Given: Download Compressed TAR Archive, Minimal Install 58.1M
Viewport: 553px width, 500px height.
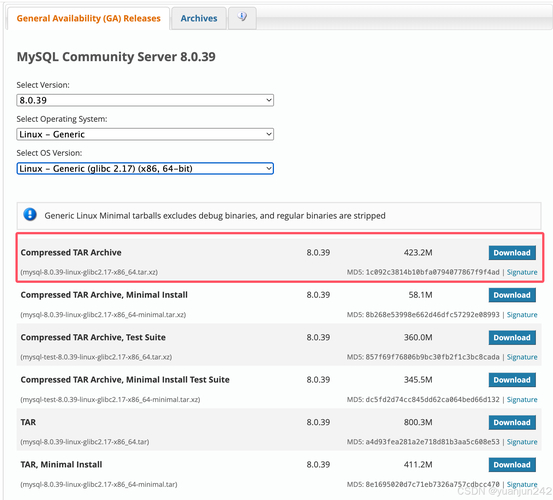Looking at the screenshot, I should [512, 295].
